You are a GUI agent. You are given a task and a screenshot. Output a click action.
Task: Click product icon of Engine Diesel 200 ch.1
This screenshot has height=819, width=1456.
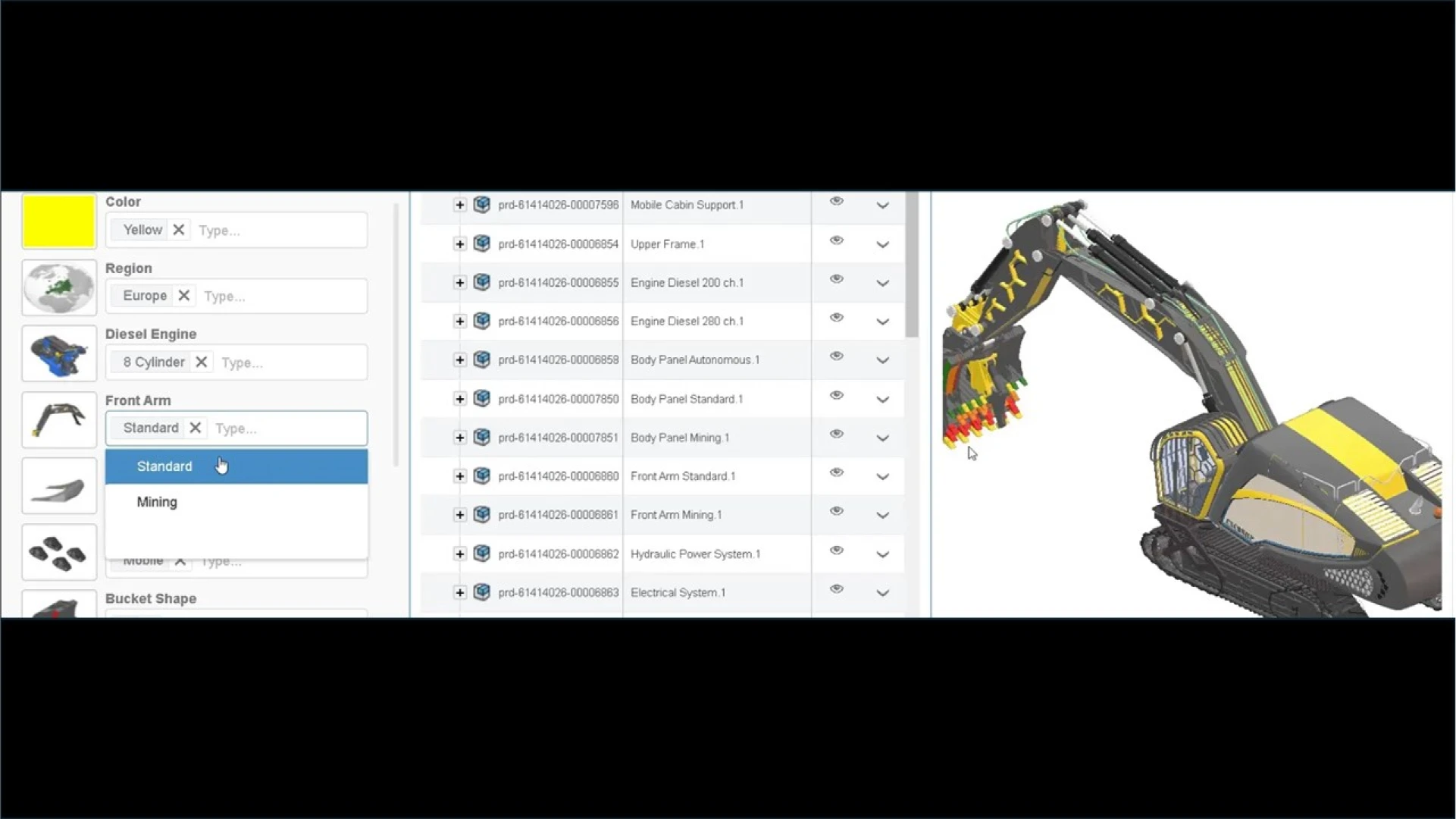click(x=482, y=282)
